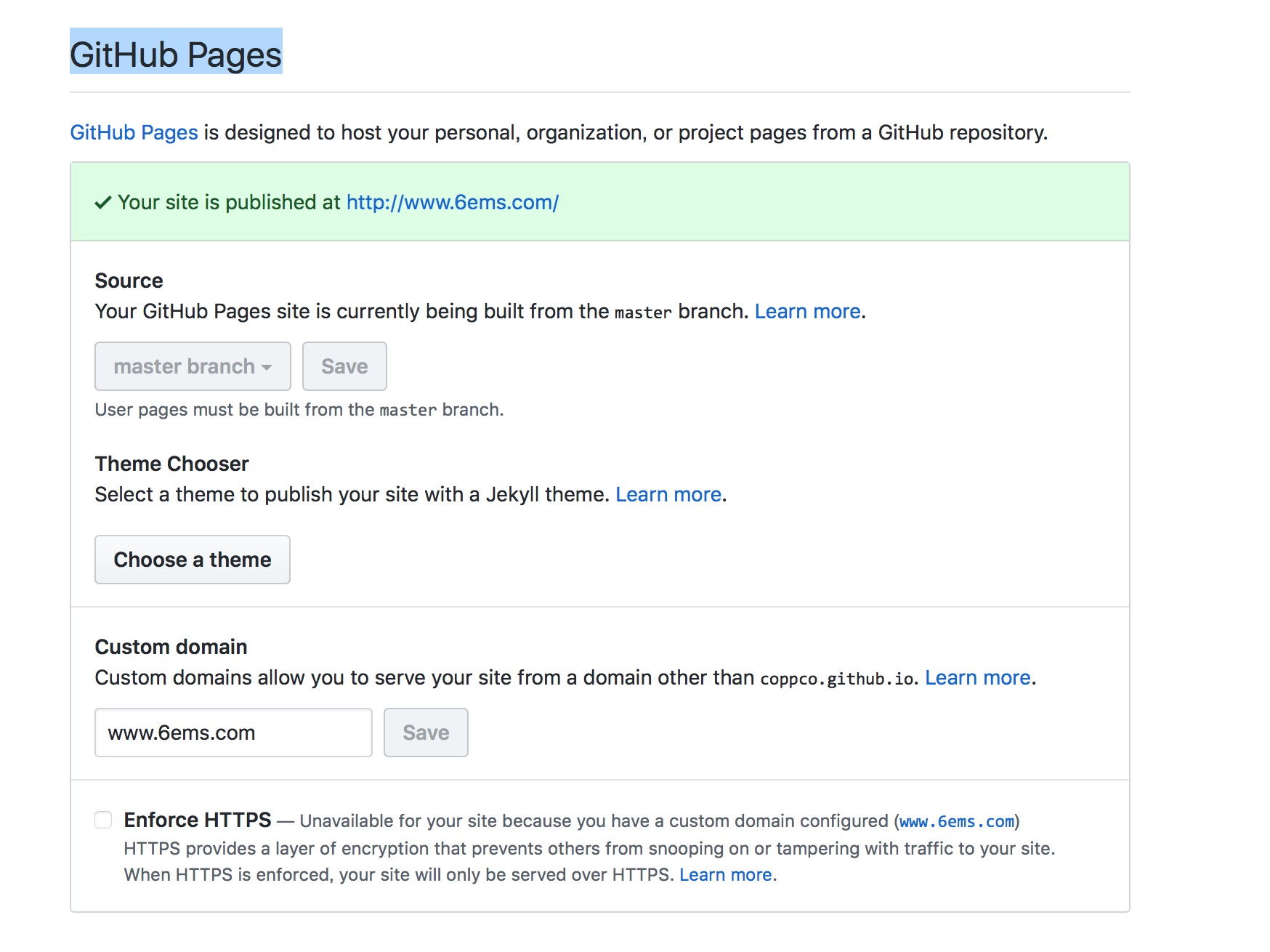Open Learn more link in Theme Chooser
This screenshot has height=952, width=1270.
coord(668,494)
